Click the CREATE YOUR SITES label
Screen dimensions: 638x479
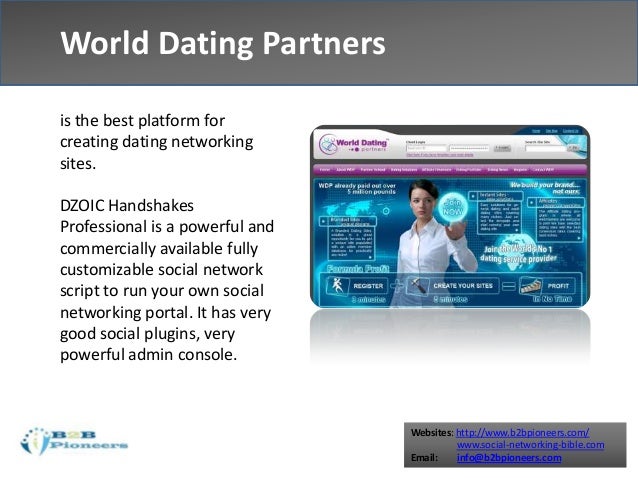tap(463, 286)
